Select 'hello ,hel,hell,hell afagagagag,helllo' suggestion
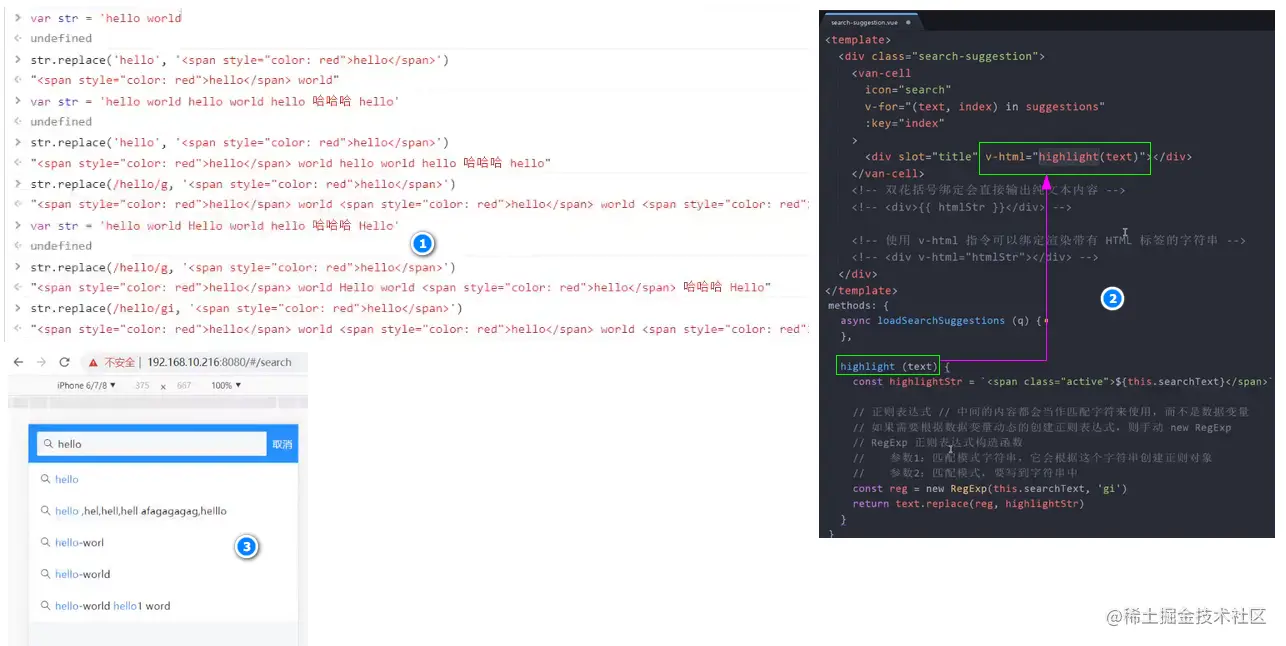The width and height of the screenshot is (1286, 646). point(163,511)
